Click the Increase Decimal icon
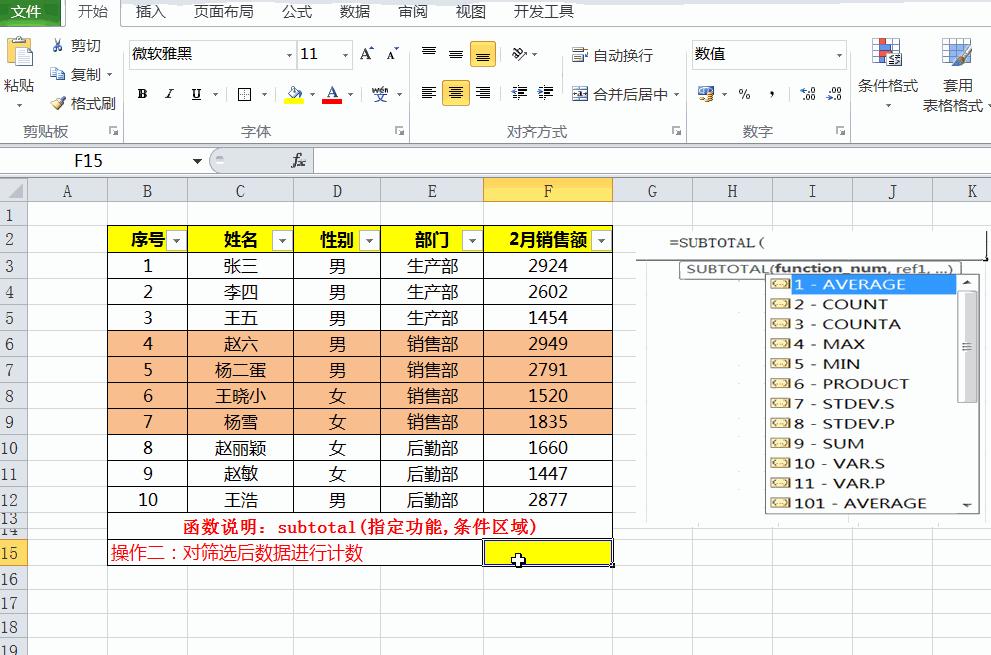Image resolution: width=991 pixels, height=655 pixels. tap(810, 94)
